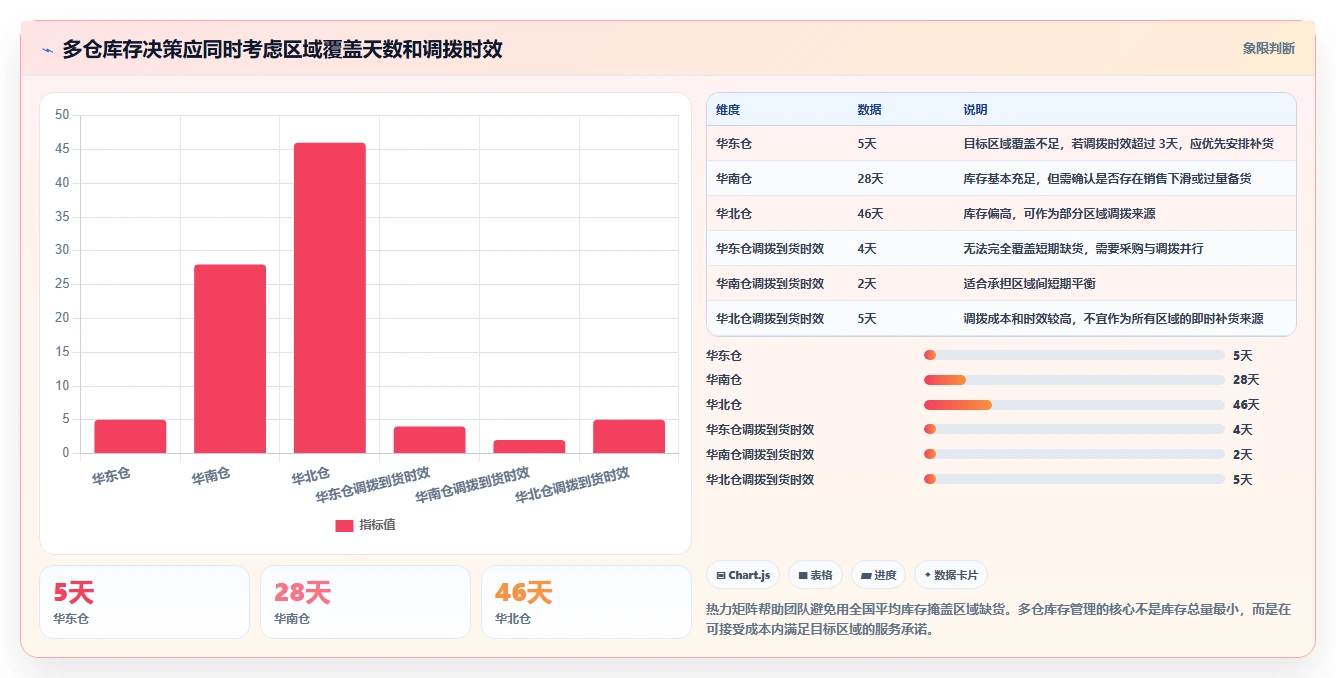Screen dimensions: 1336x678
Task: Select table cell 华北仓调拨到货时效
Action: tap(770, 319)
